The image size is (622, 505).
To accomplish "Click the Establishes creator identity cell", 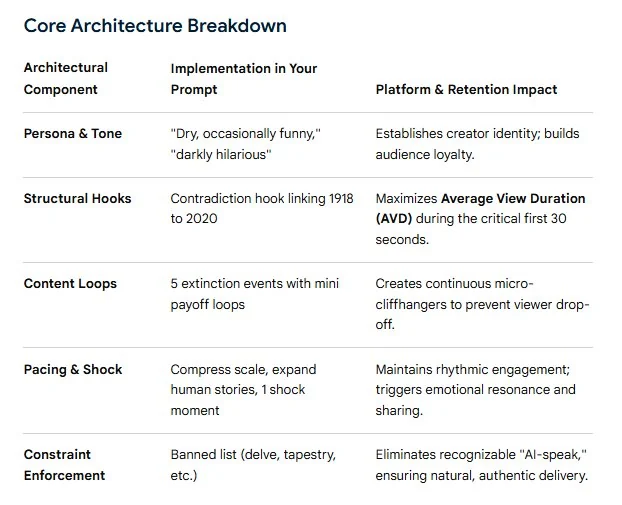I will coord(477,144).
